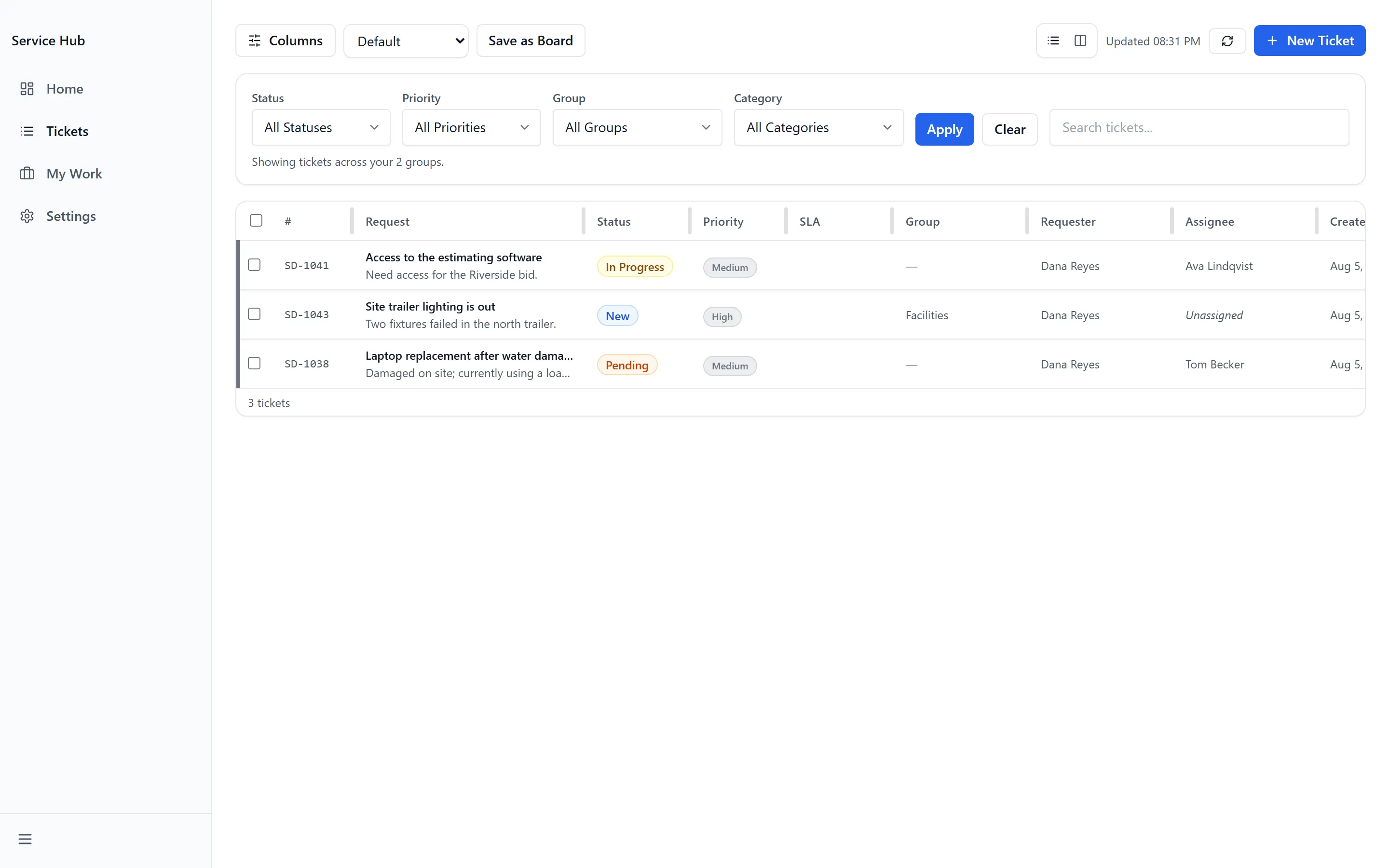The height and width of the screenshot is (868, 1389).
Task: Switch to board view layout icon
Action: [1080, 41]
